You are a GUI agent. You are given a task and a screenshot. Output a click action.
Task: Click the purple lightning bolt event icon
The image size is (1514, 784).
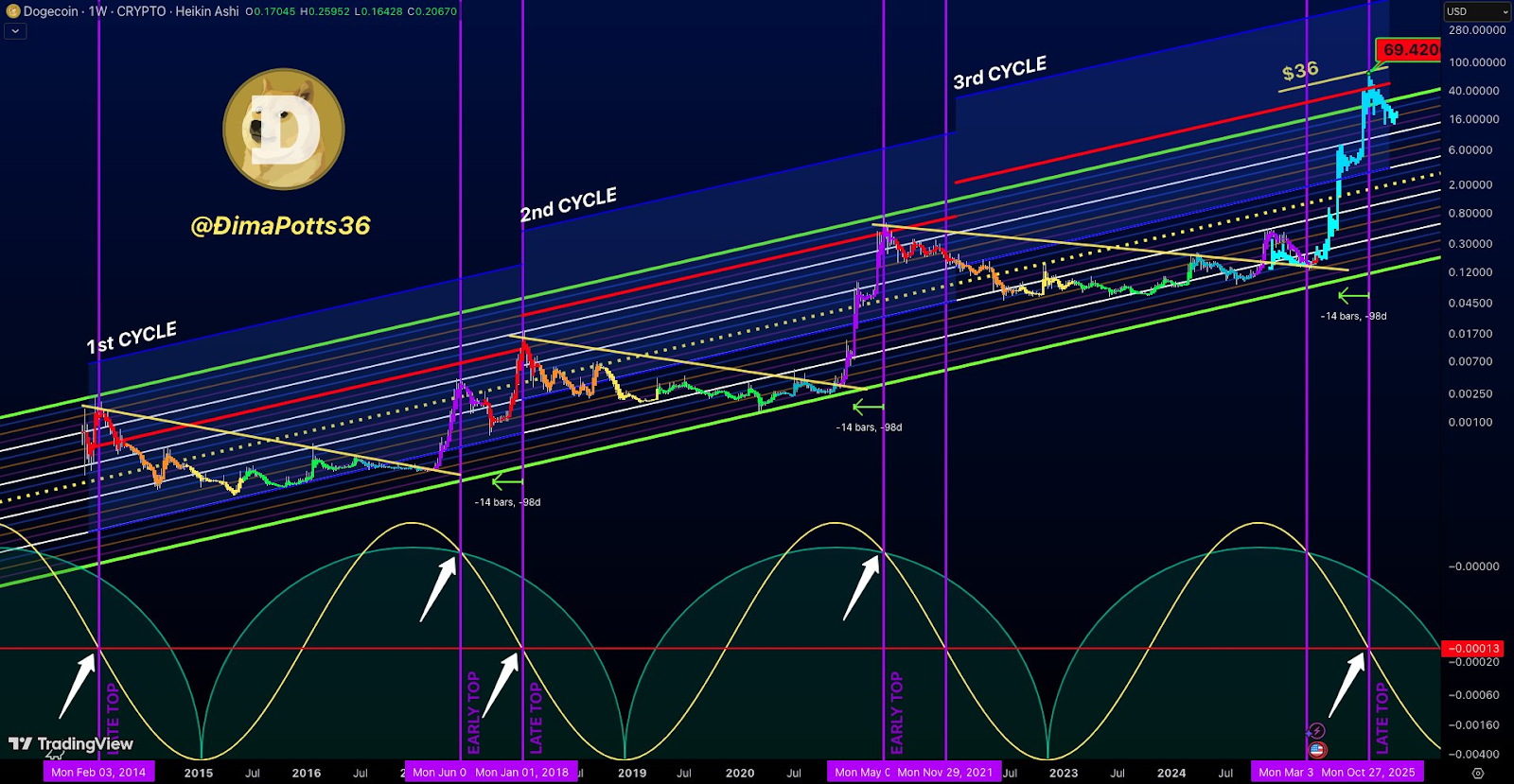point(1316,731)
